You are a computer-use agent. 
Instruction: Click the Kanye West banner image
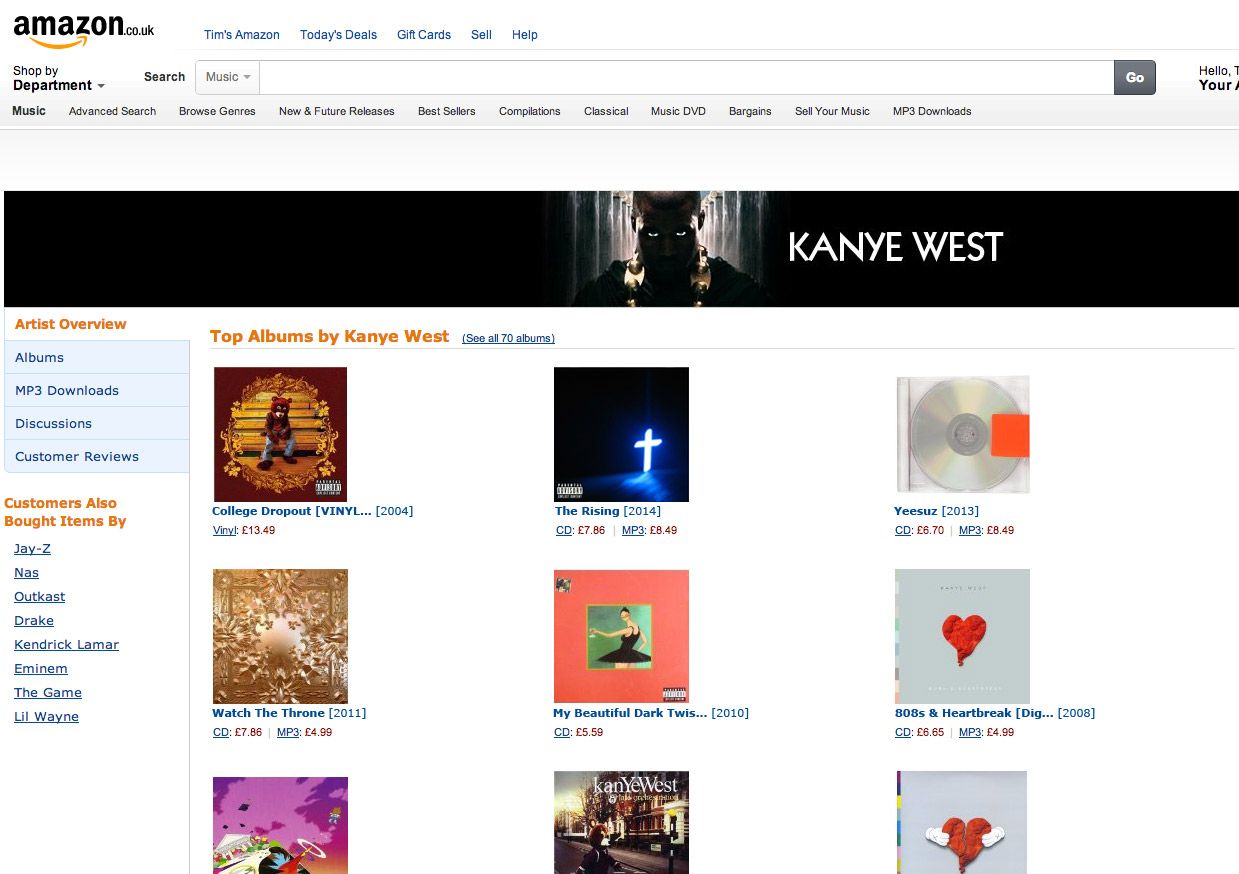pos(621,248)
